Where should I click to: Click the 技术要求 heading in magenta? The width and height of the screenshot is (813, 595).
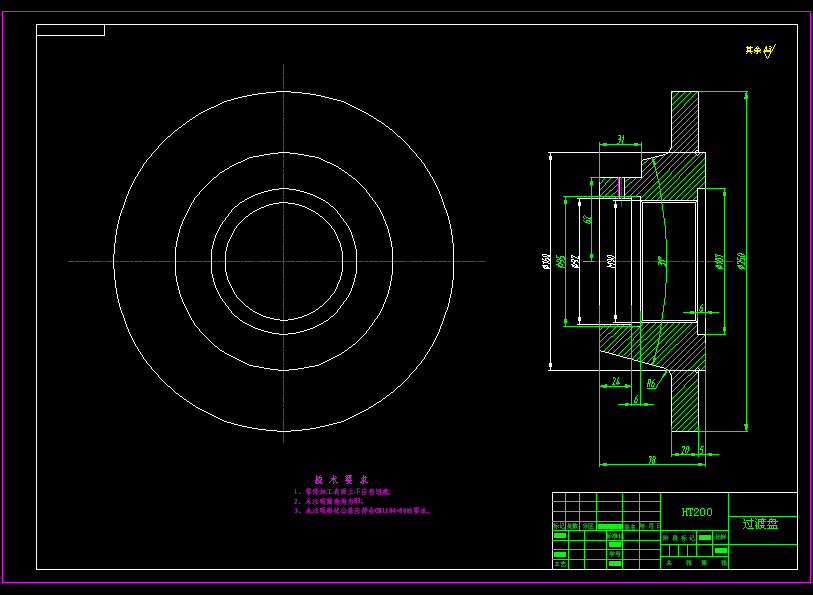tap(341, 479)
